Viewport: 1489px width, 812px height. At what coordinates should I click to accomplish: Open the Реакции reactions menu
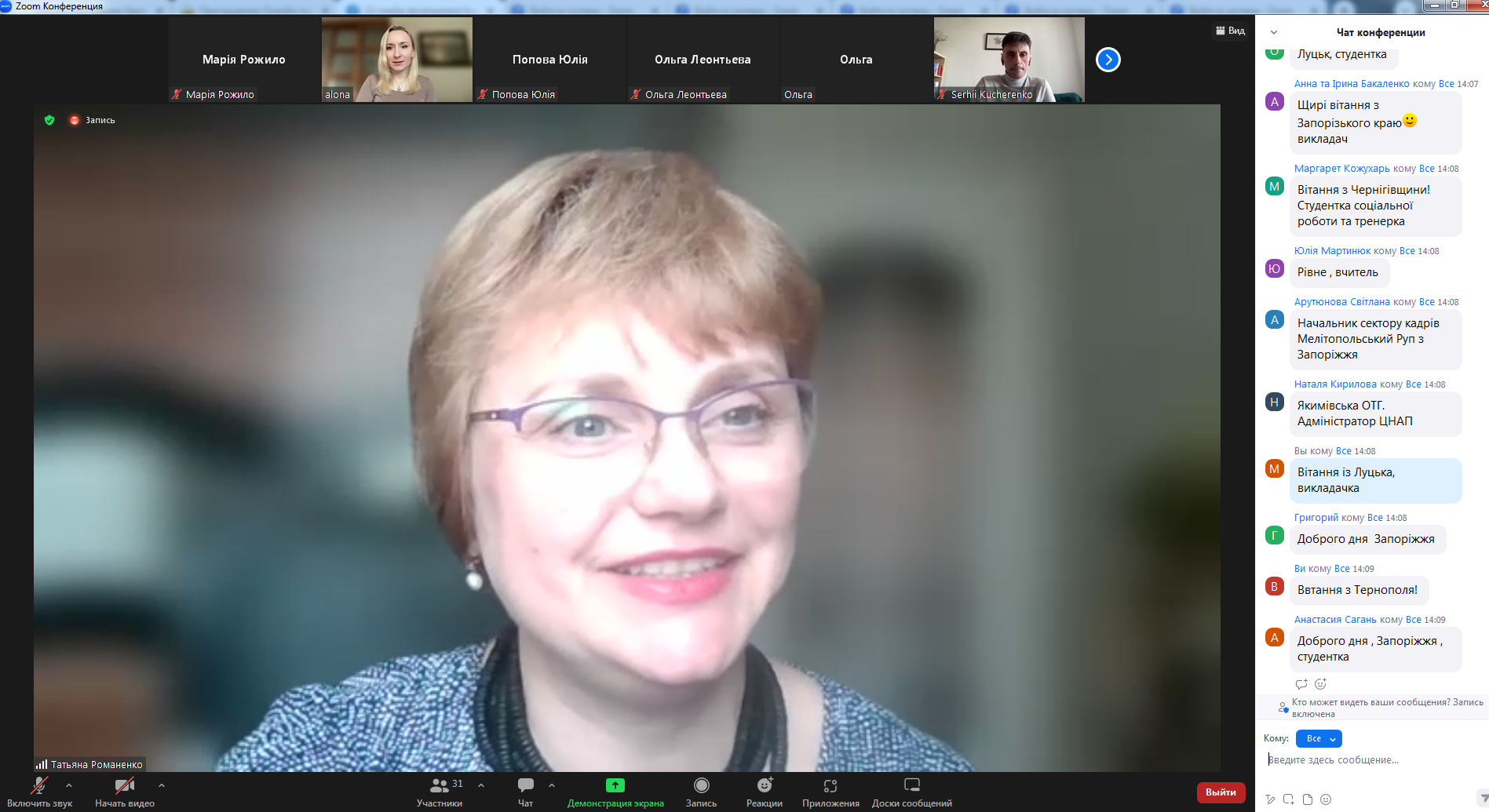[764, 791]
